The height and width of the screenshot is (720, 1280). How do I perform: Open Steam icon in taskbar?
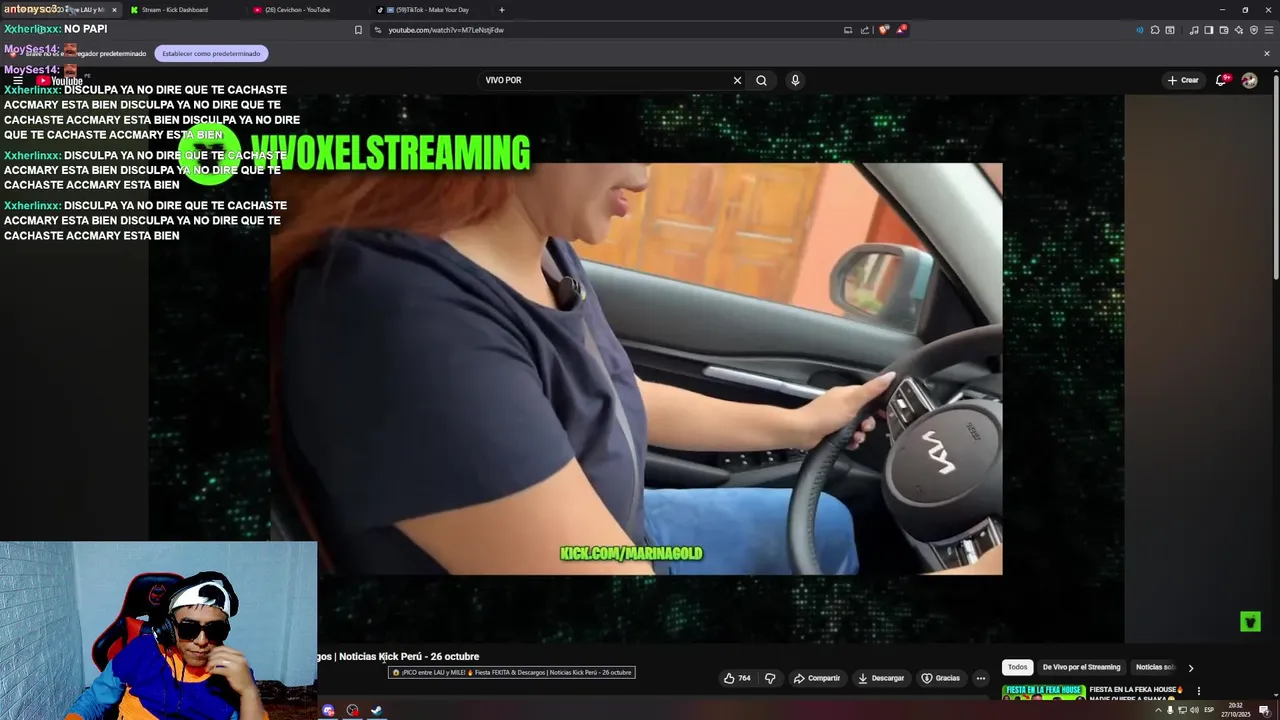tap(376, 711)
